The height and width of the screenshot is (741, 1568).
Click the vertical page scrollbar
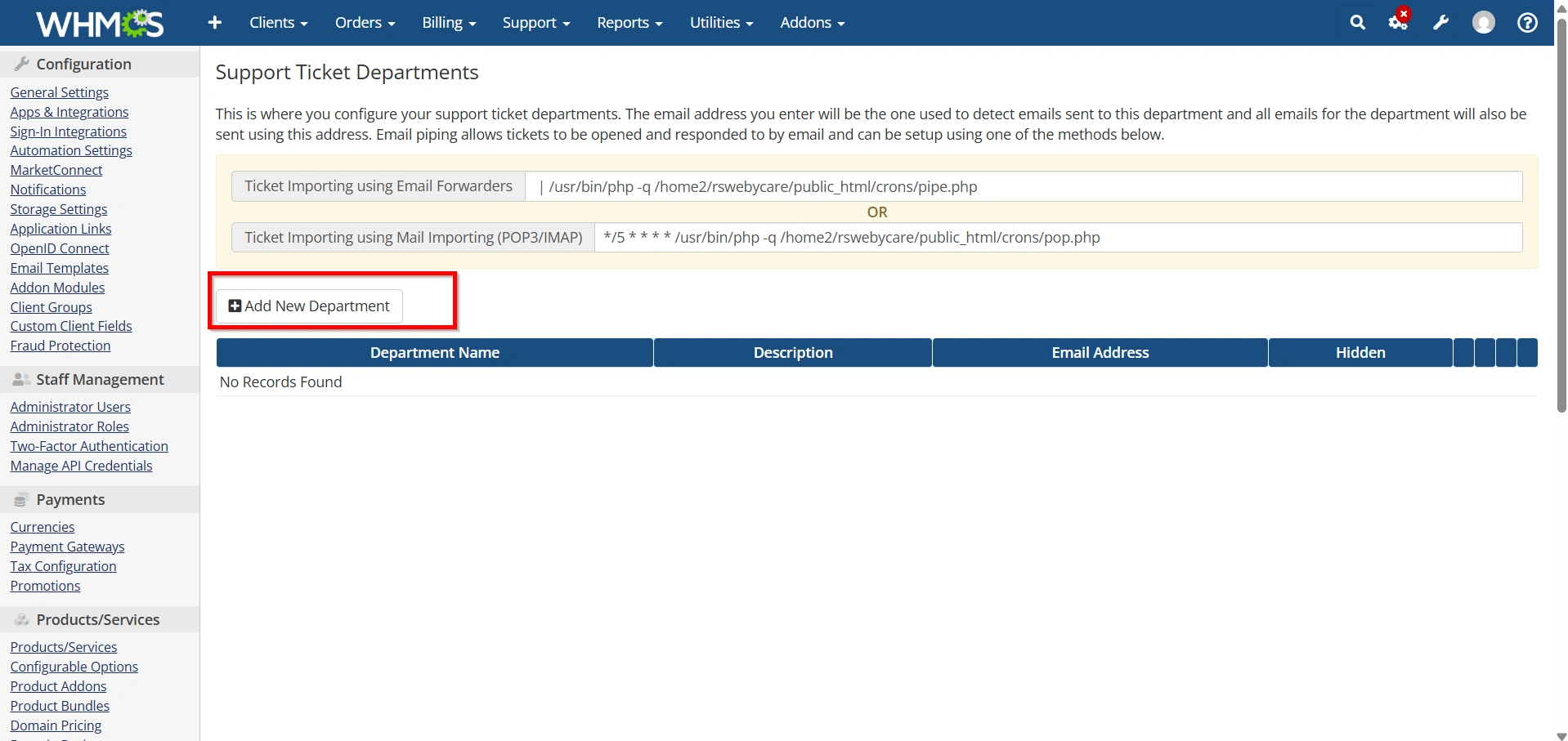click(1561, 216)
